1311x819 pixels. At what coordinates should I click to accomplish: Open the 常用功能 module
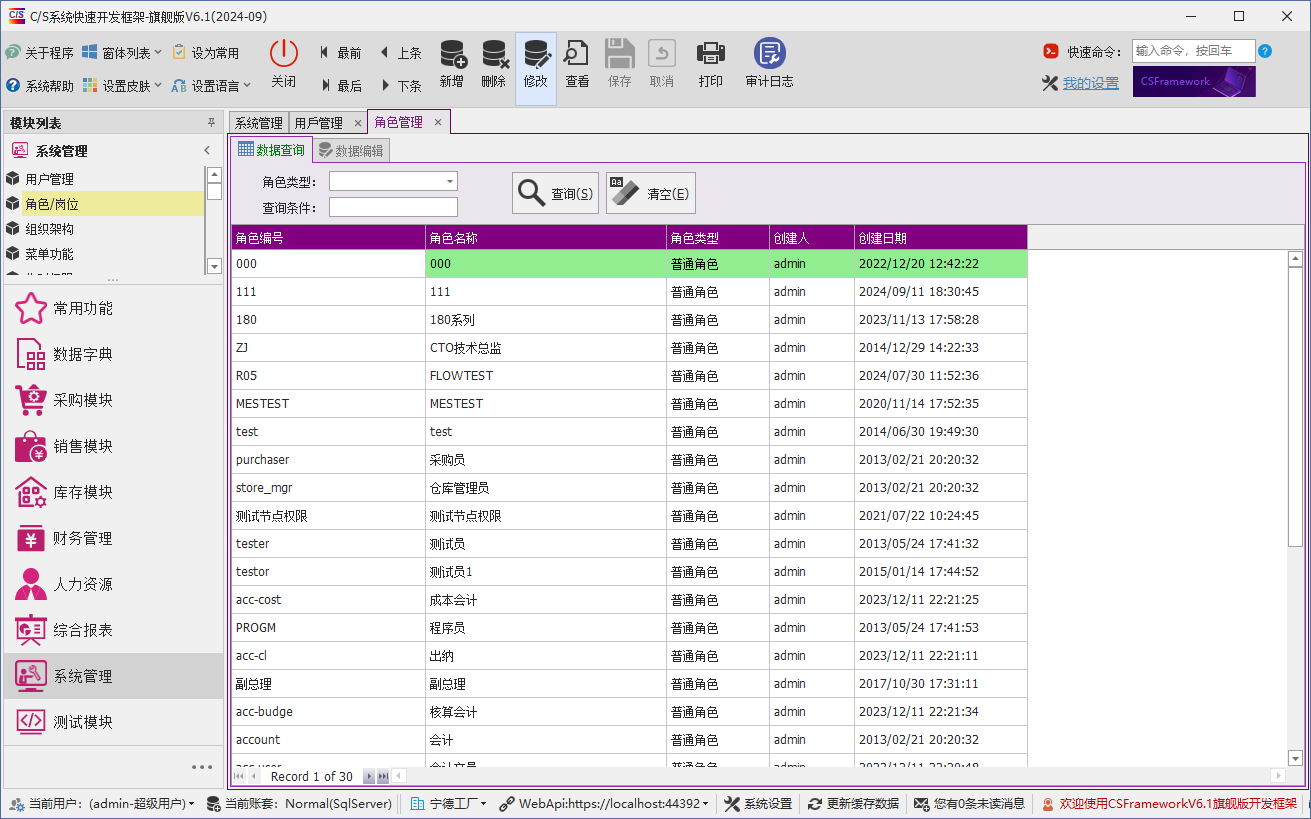113,309
